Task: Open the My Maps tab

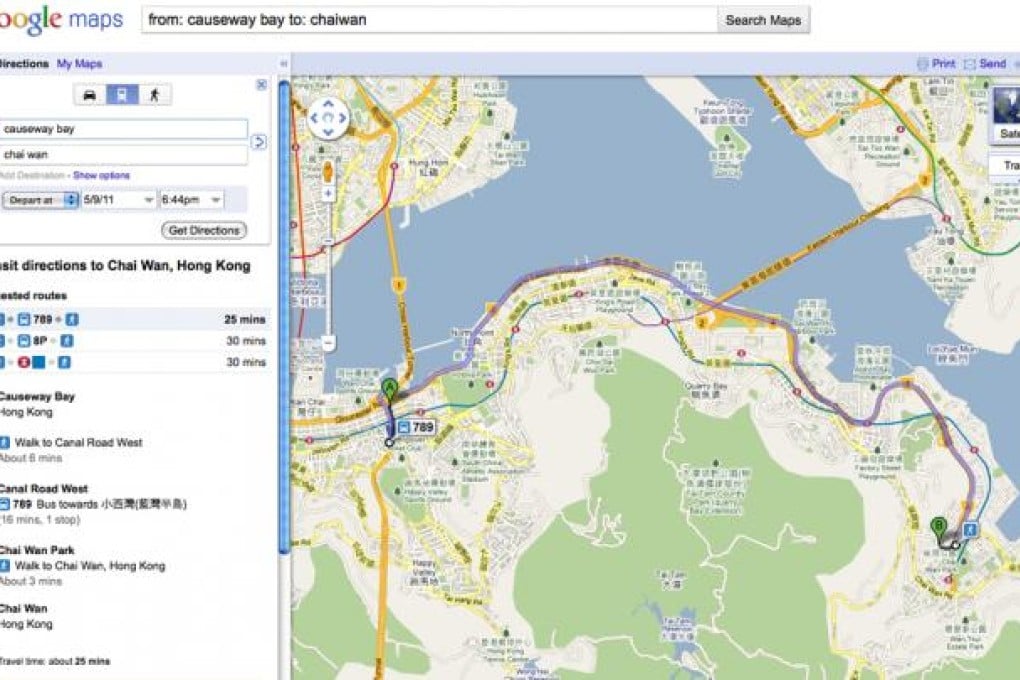Action: [x=79, y=64]
